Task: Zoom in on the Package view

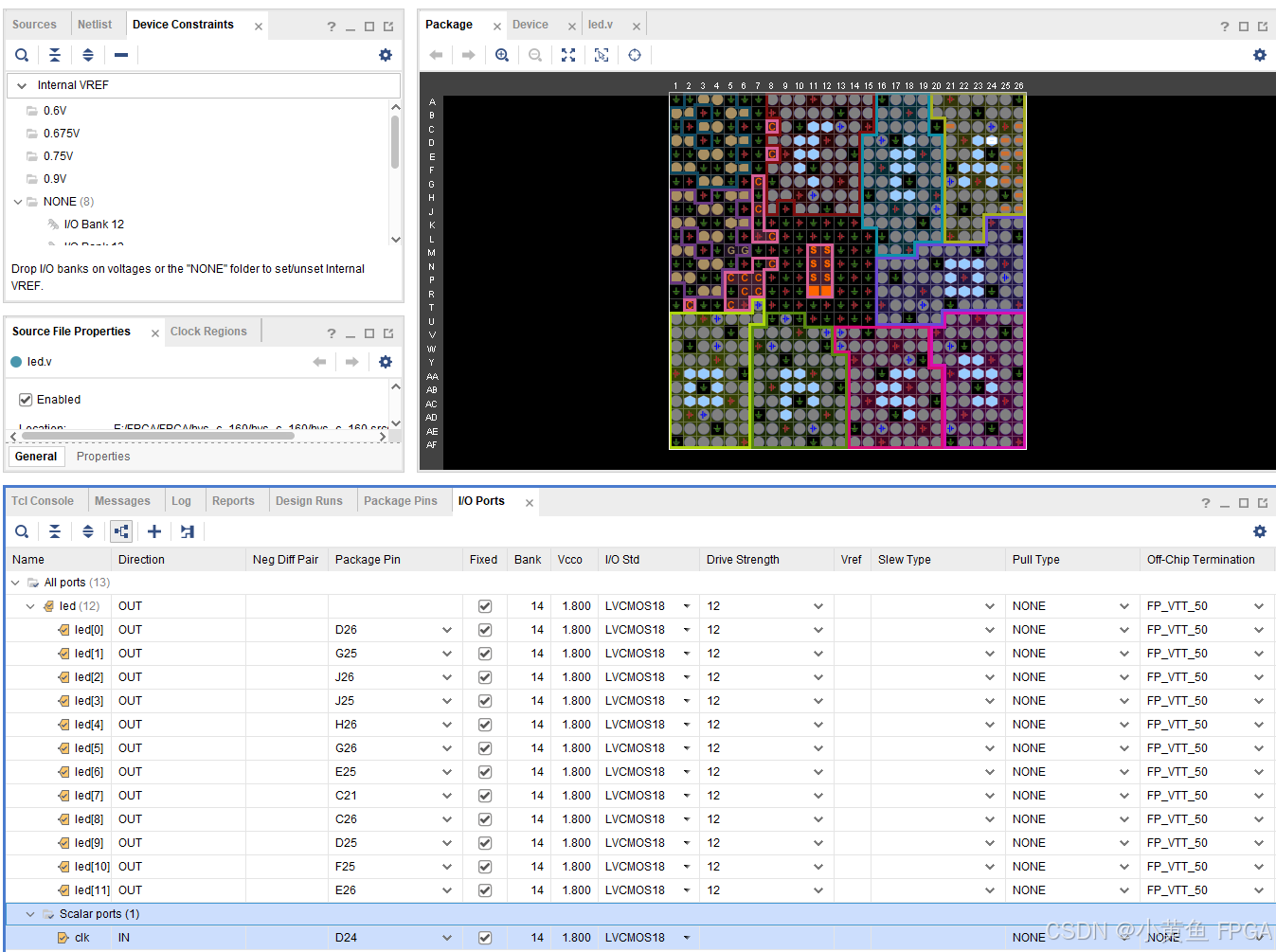Action: click(x=502, y=55)
